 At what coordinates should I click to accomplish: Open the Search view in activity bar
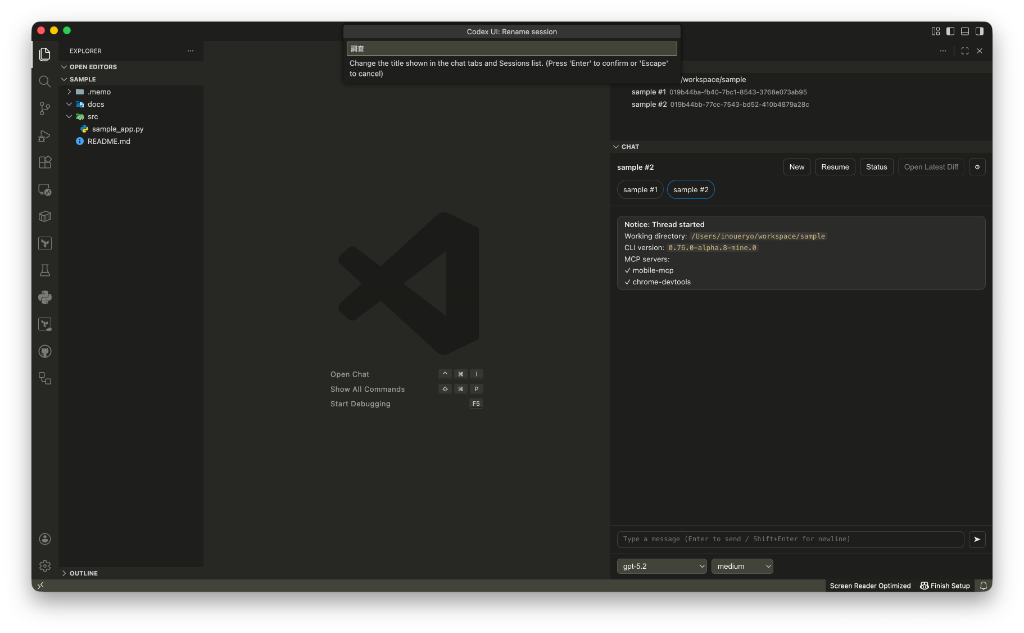click(45, 81)
